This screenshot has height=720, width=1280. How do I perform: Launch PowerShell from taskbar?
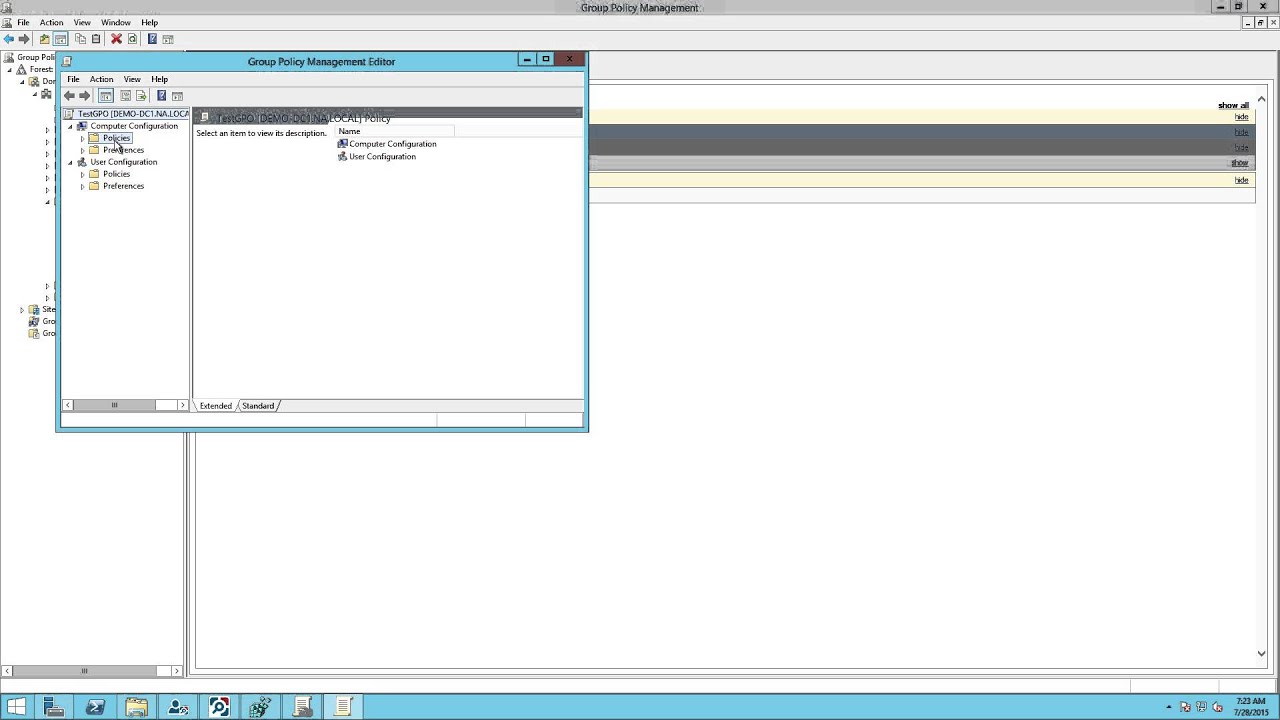[95, 707]
